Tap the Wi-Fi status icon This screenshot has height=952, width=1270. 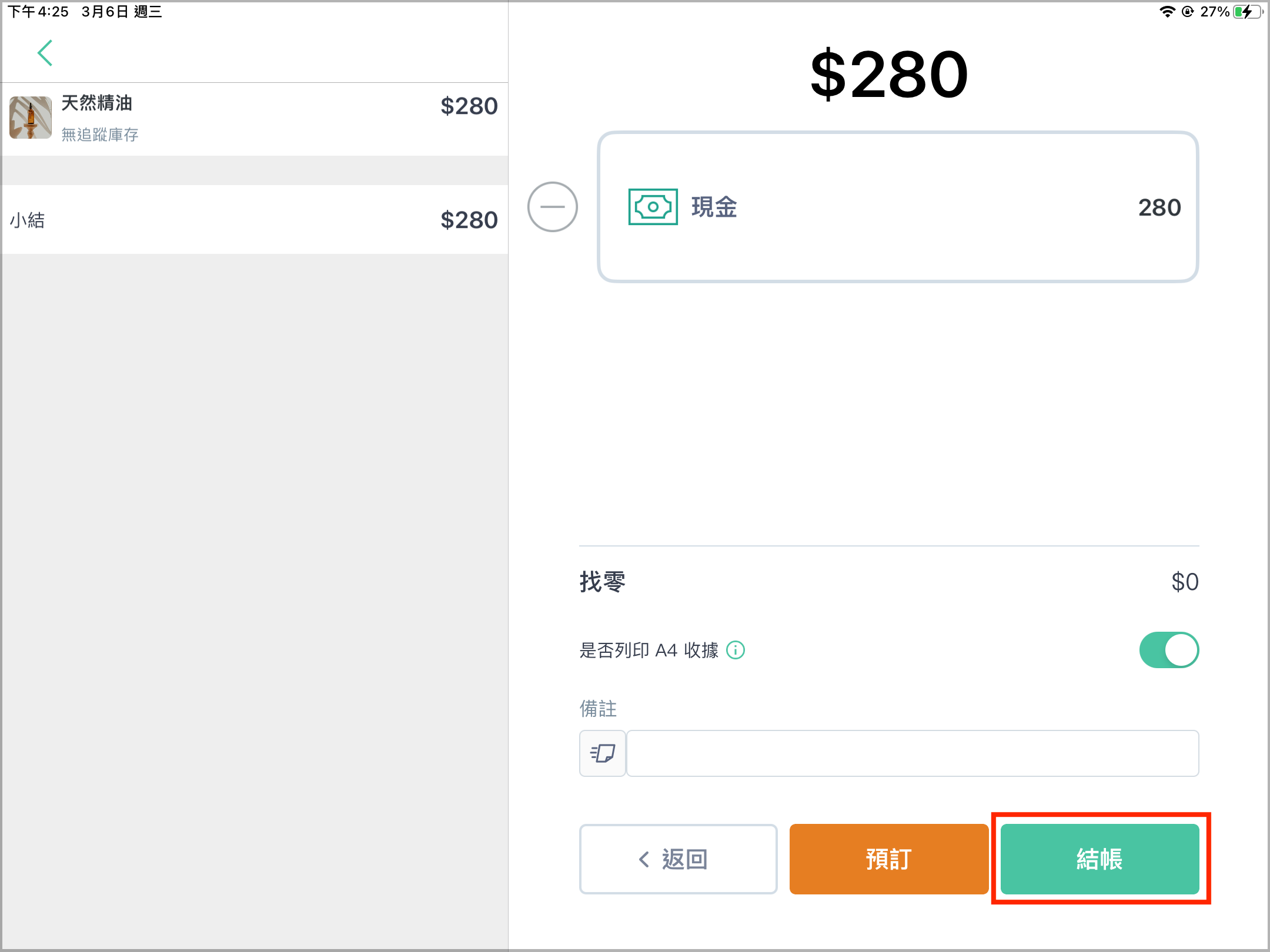[x=1167, y=12]
